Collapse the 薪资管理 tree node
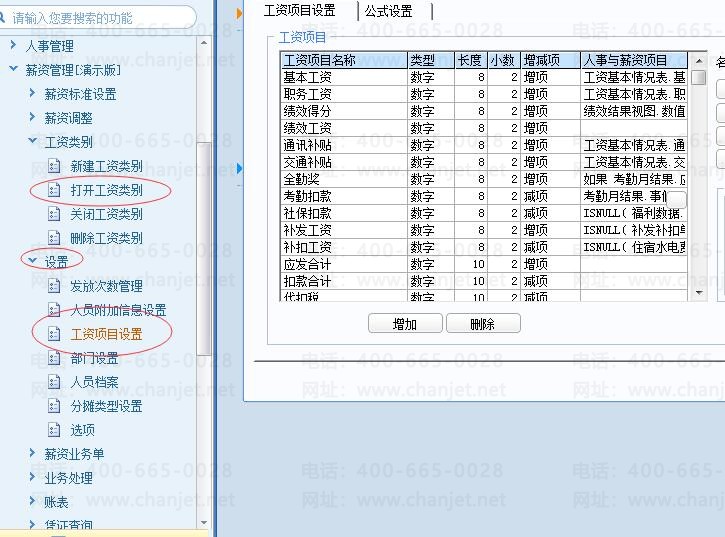The width and height of the screenshot is (725, 537). [13, 69]
